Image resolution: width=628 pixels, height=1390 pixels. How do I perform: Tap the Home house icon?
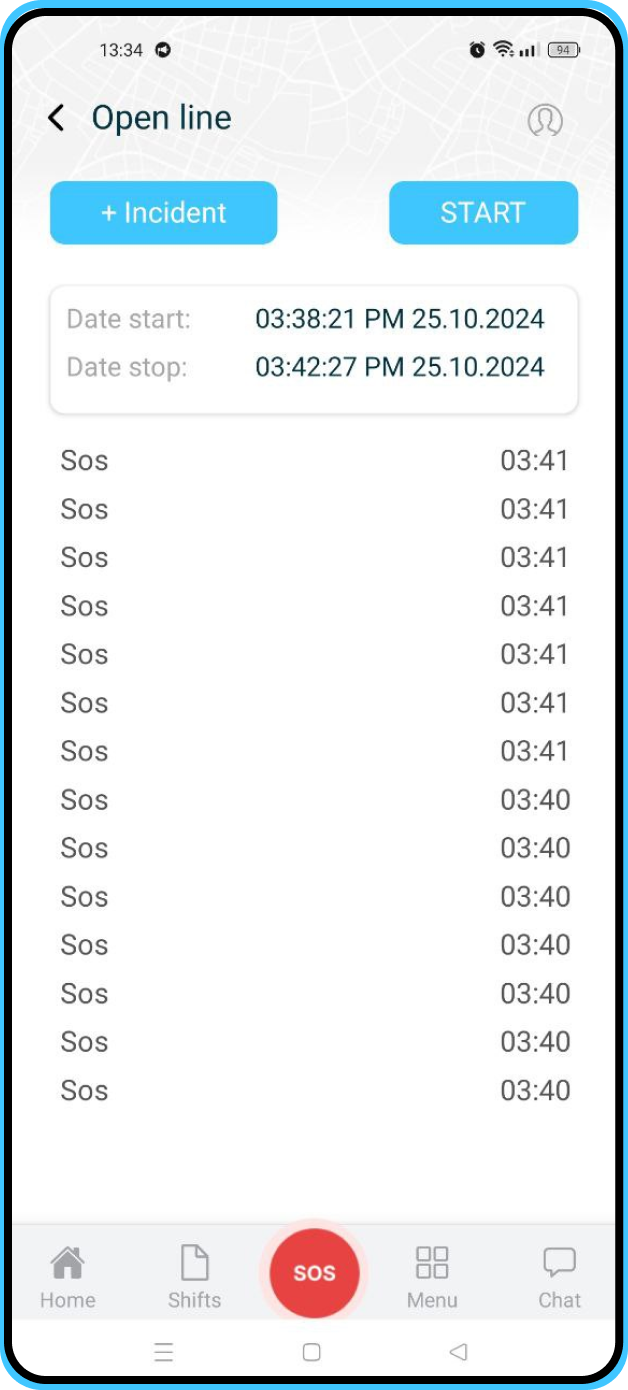[x=67, y=1263]
